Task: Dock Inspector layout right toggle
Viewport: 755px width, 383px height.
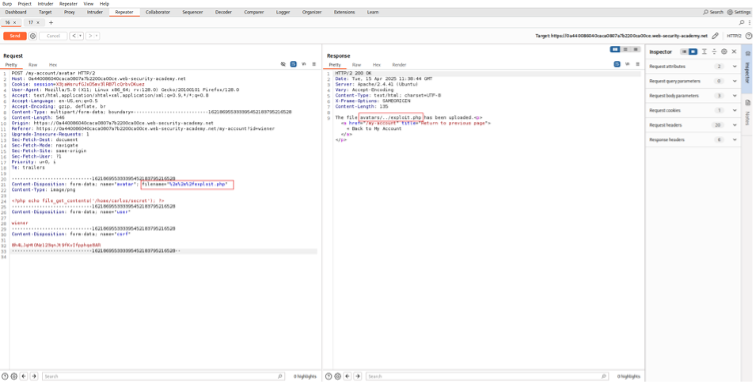Action: (693, 52)
